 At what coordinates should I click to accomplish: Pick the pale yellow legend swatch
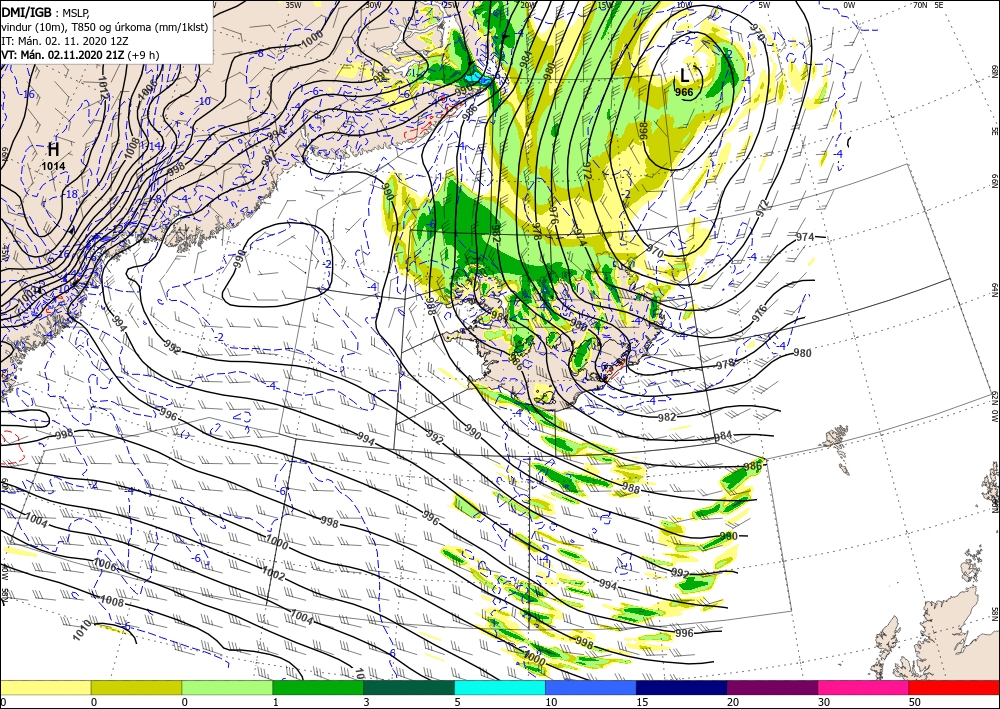click(45, 687)
